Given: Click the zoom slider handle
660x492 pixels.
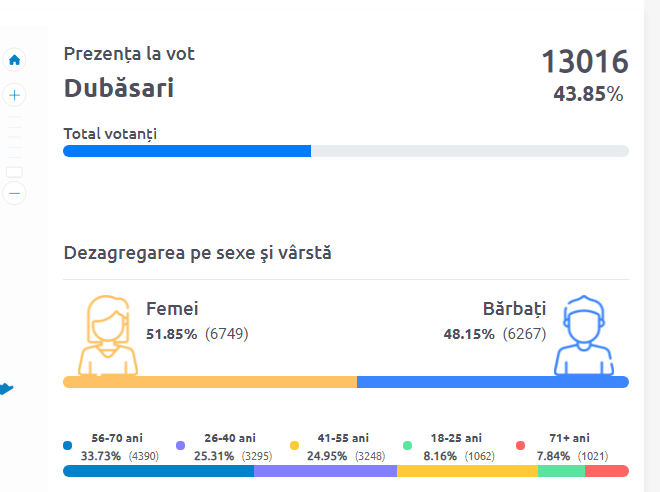Looking at the screenshot, I should (x=14, y=172).
